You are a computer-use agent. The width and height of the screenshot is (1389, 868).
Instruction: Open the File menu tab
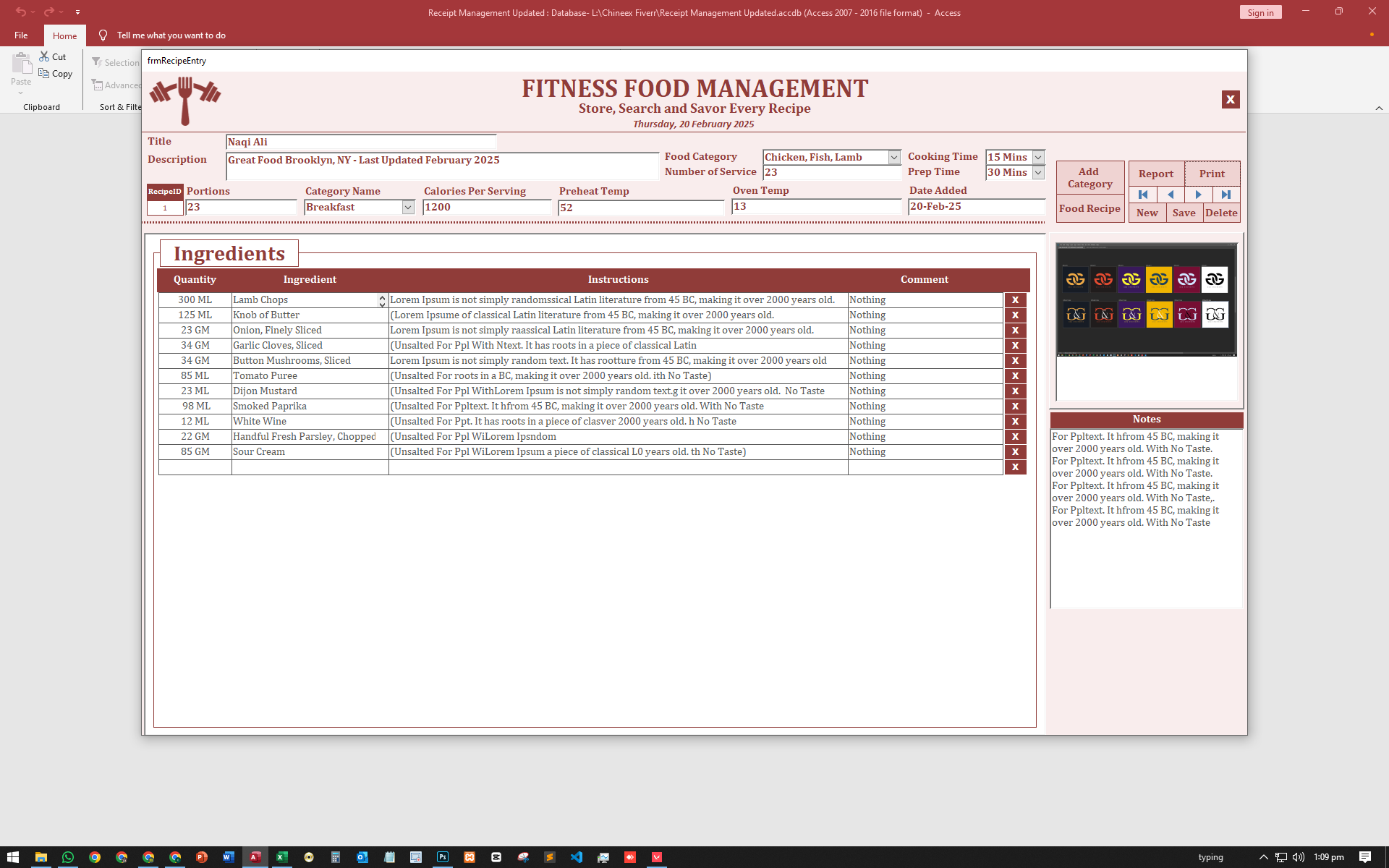point(21,35)
